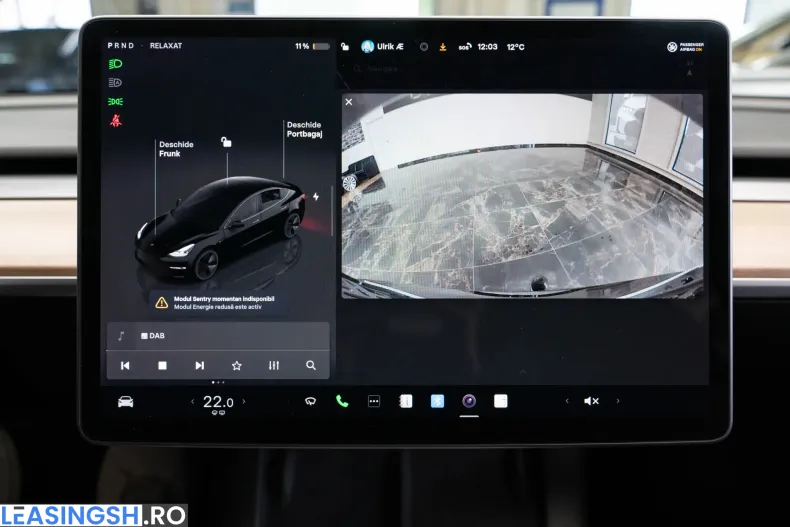
Task: Close the rear camera view
Action: pyautogui.click(x=349, y=102)
